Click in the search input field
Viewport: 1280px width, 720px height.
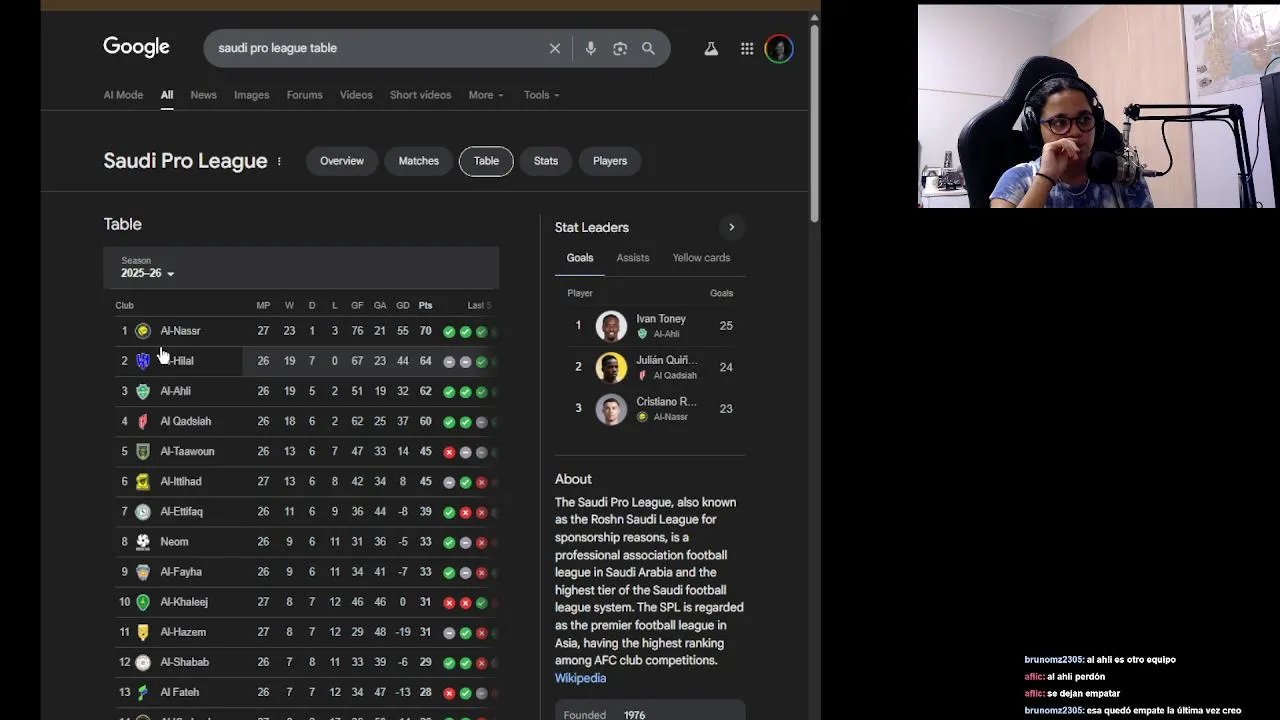[x=378, y=48]
